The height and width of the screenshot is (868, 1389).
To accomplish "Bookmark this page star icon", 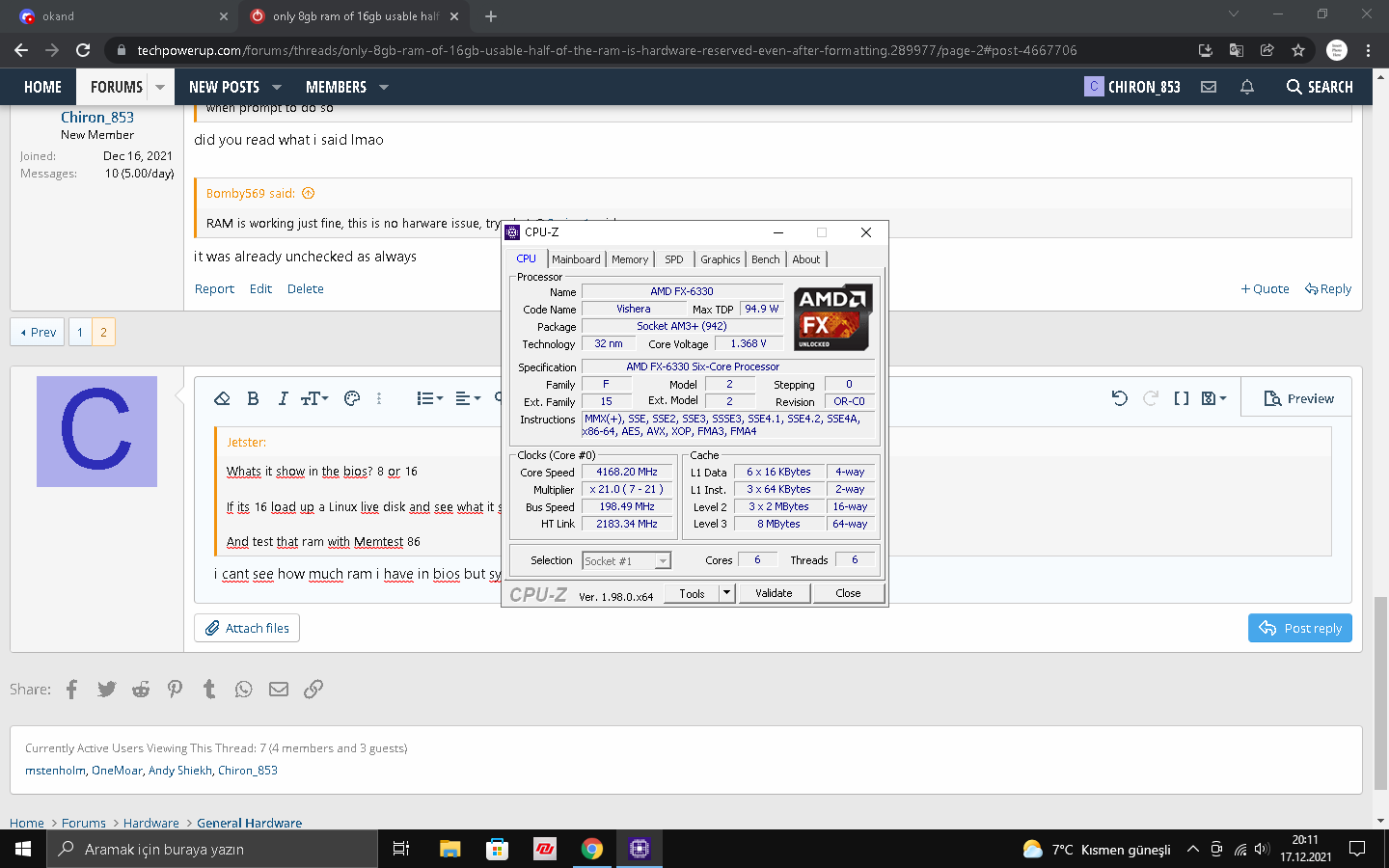I will [1298, 50].
